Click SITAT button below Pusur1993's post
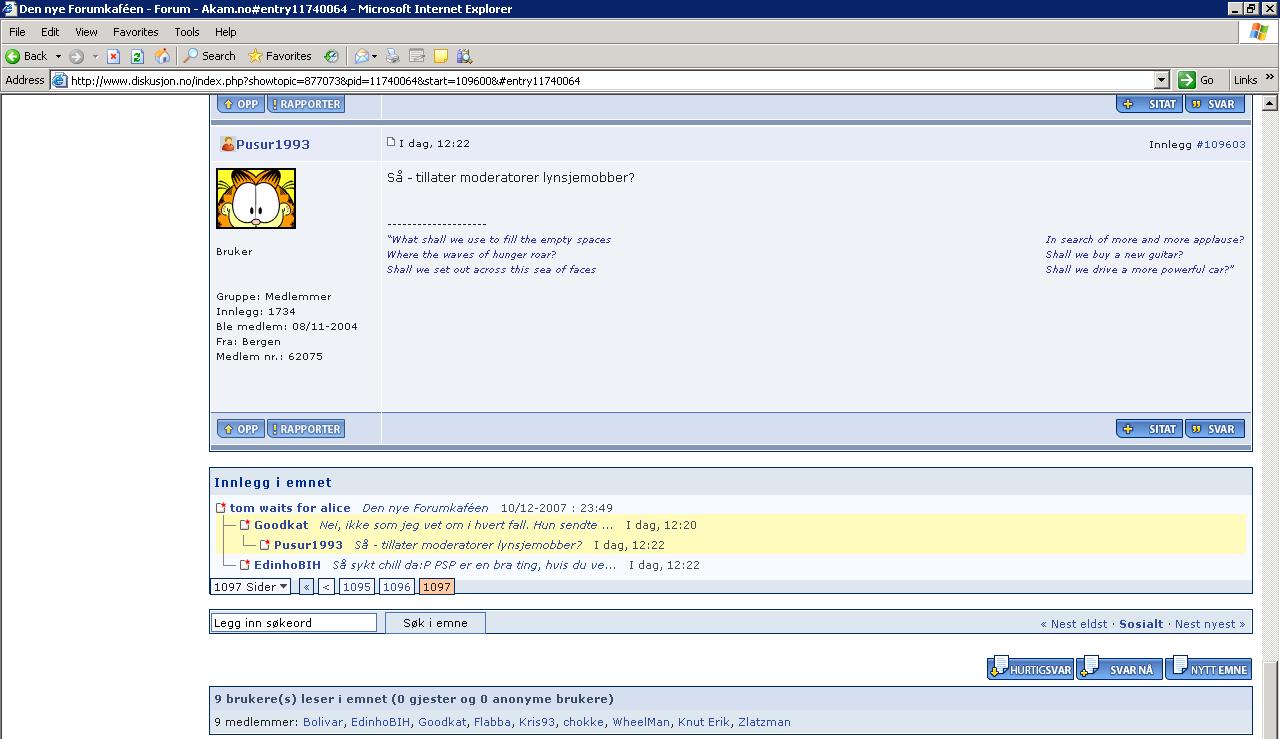The image size is (1280, 739). tap(1149, 429)
